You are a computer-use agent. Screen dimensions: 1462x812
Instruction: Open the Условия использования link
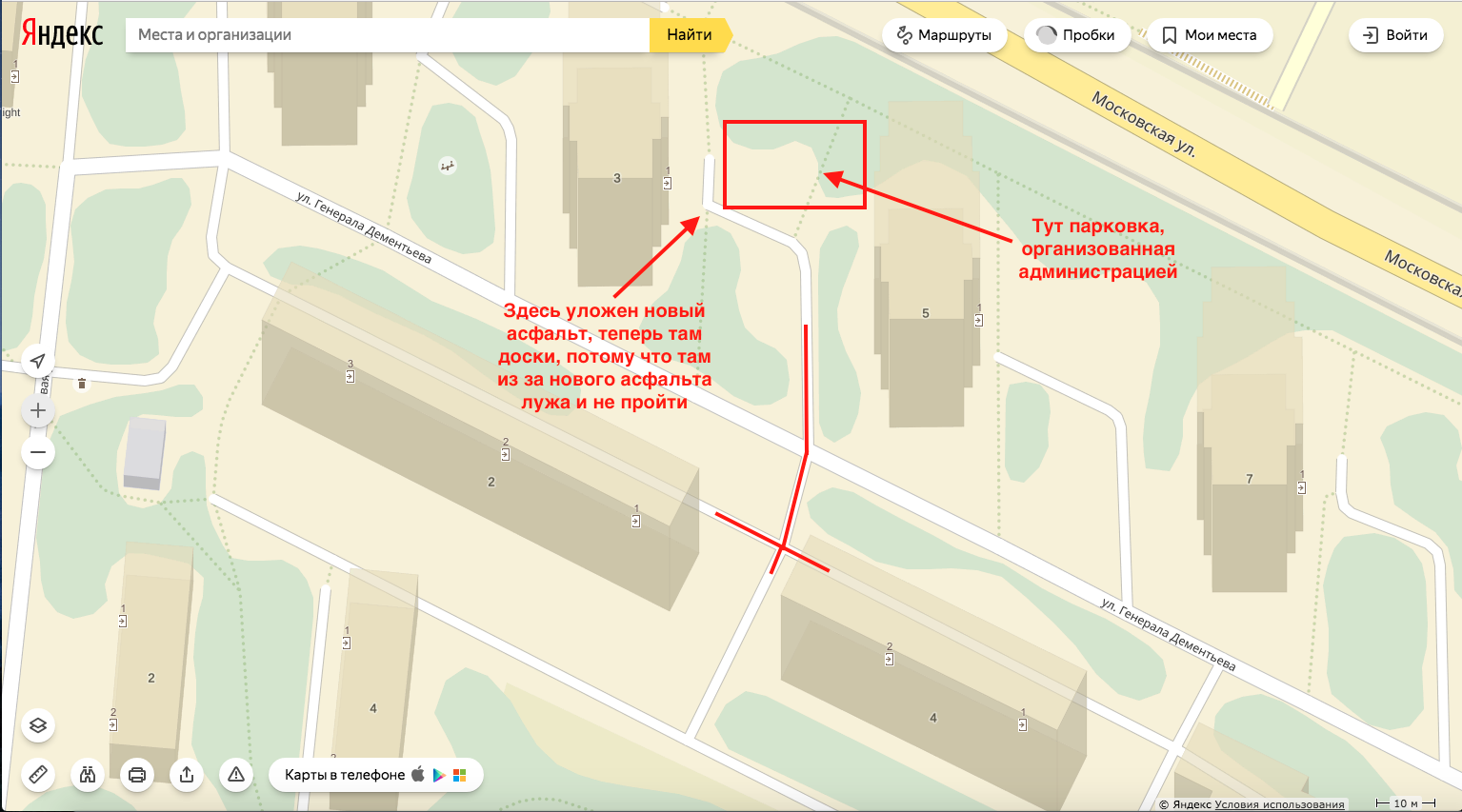coord(1279,804)
